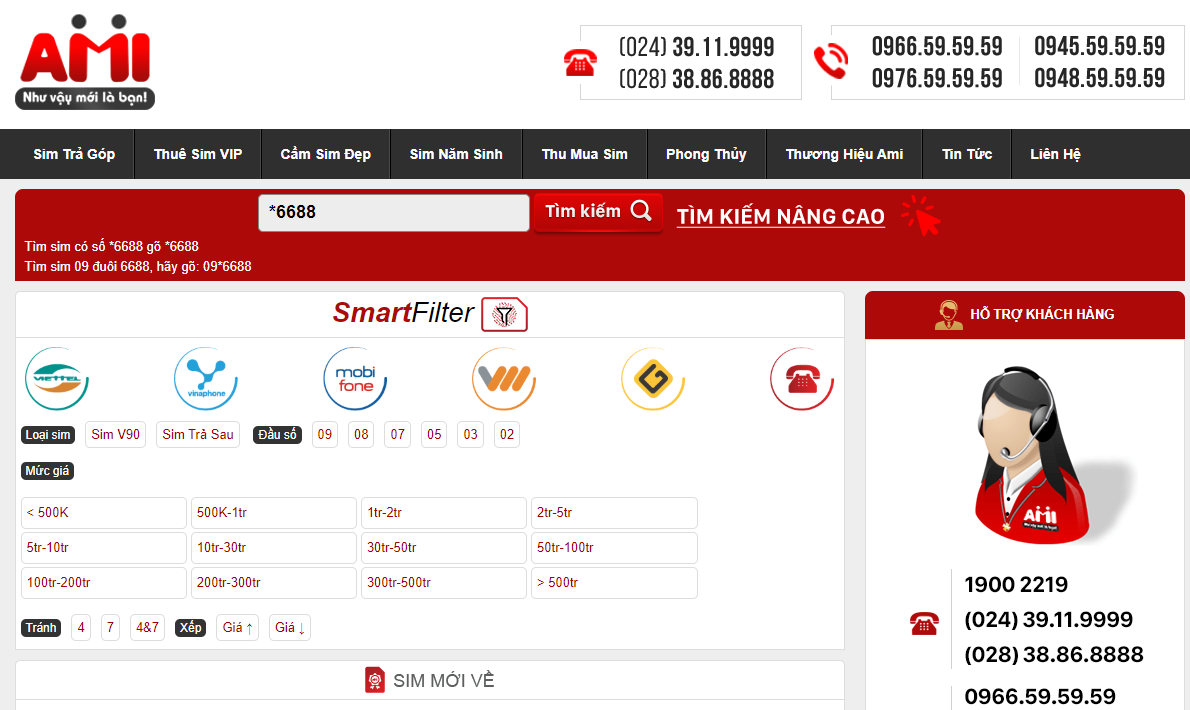The height and width of the screenshot is (710, 1190).
Task: Choose the 500K-1tr price range
Action: coord(273,513)
